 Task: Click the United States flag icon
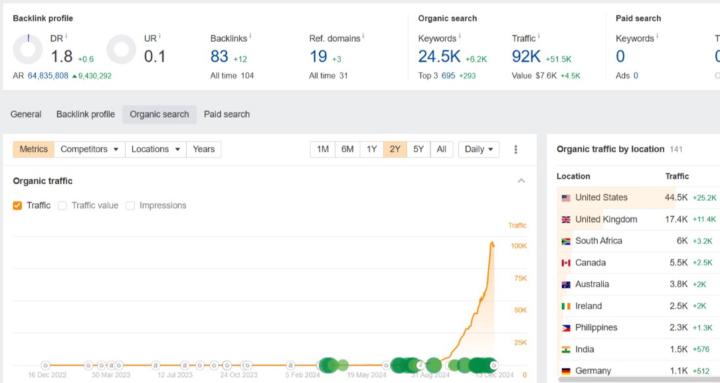[566, 198]
